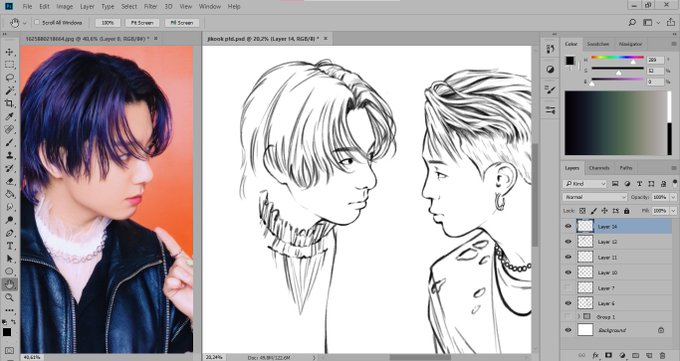Open the Color panel options menu

point(674,44)
